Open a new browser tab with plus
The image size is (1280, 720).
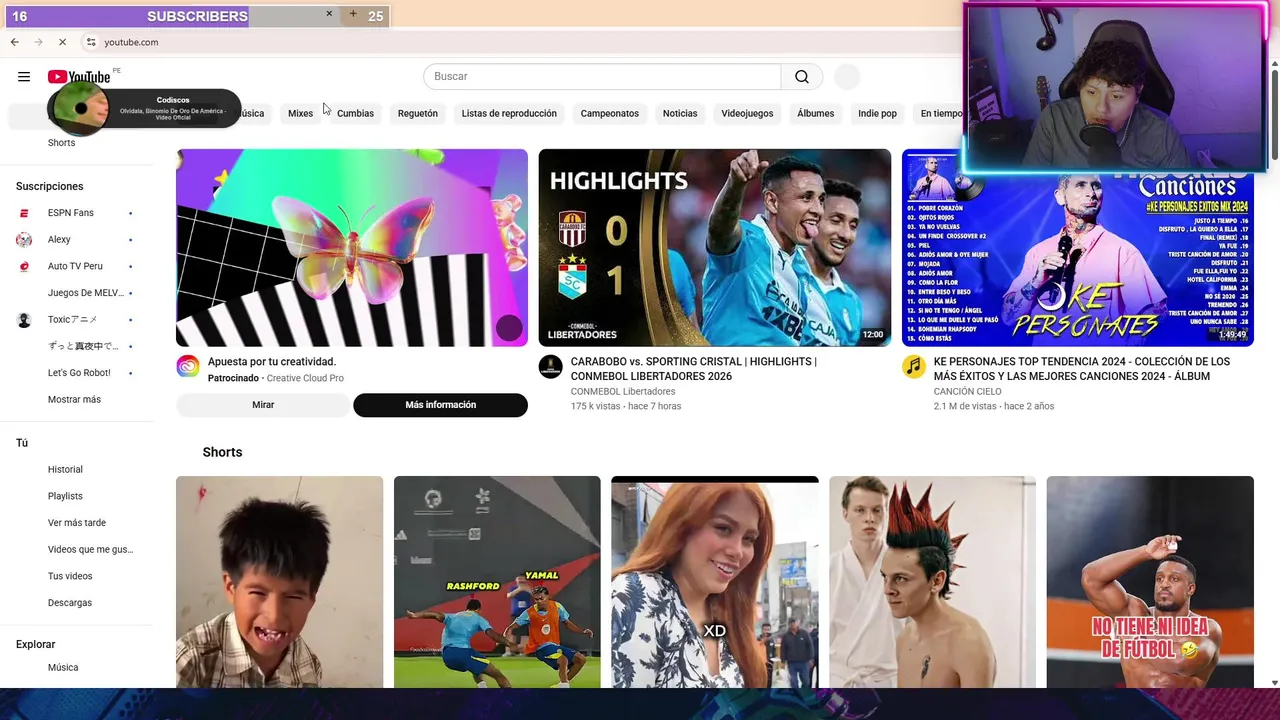tap(353, 14)
